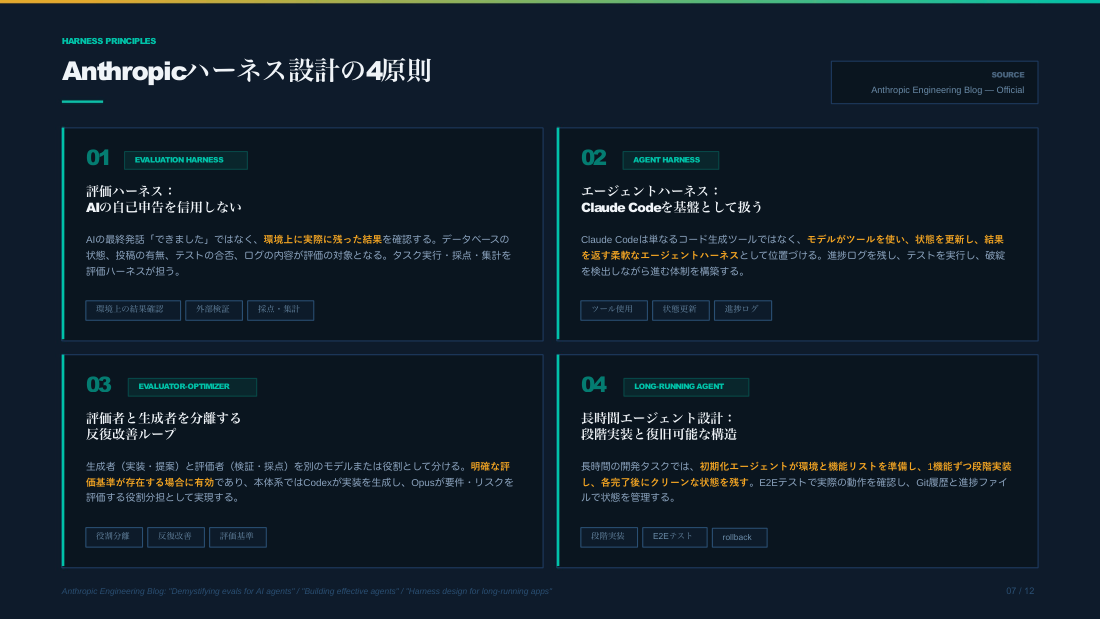This screenshot has height=619, width=1100.
Task: Select the '反復改善' tag
Action: point(175,537)
